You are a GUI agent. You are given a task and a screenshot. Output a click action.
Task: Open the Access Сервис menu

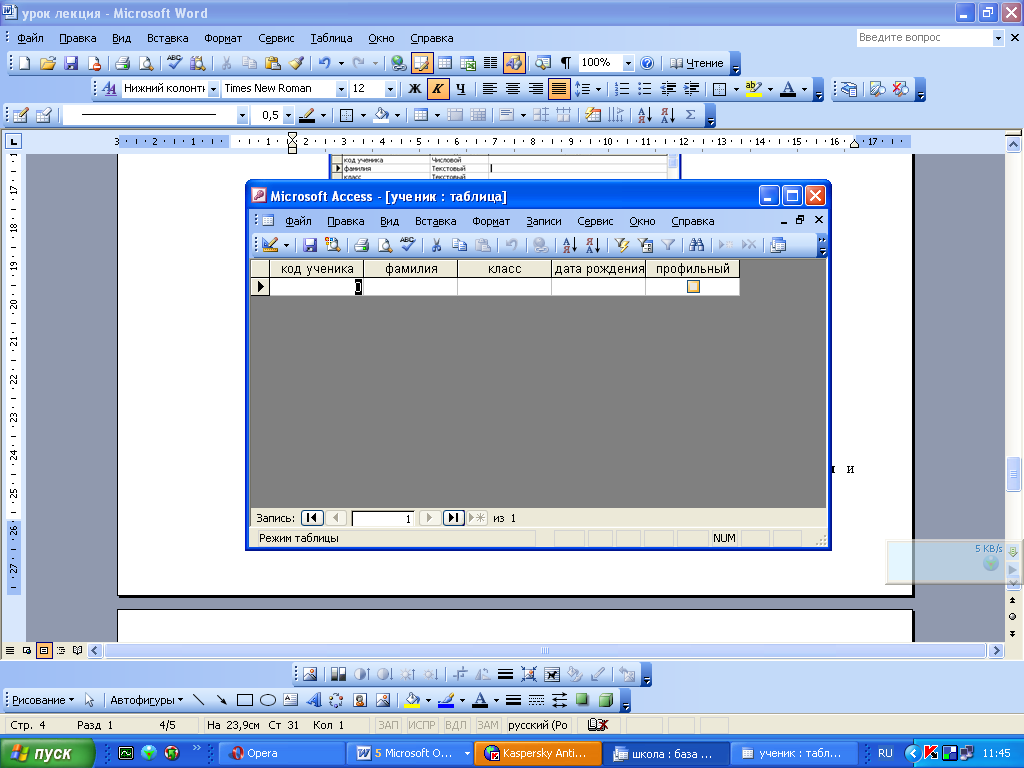595,221
